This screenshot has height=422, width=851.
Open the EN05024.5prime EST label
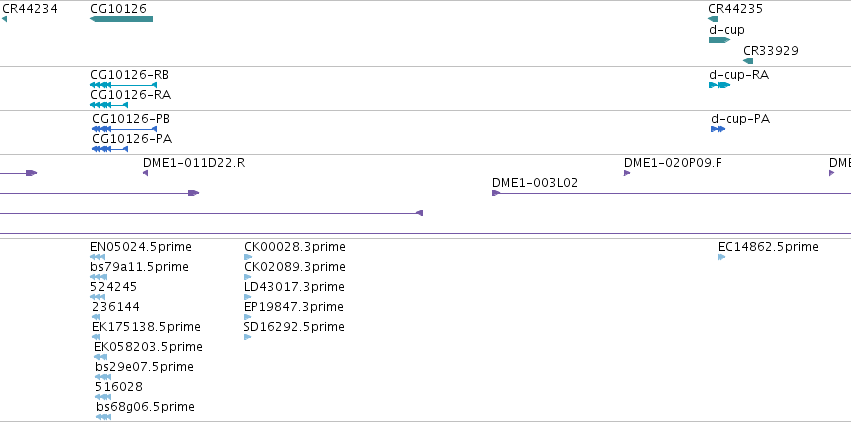click(141, 247)
